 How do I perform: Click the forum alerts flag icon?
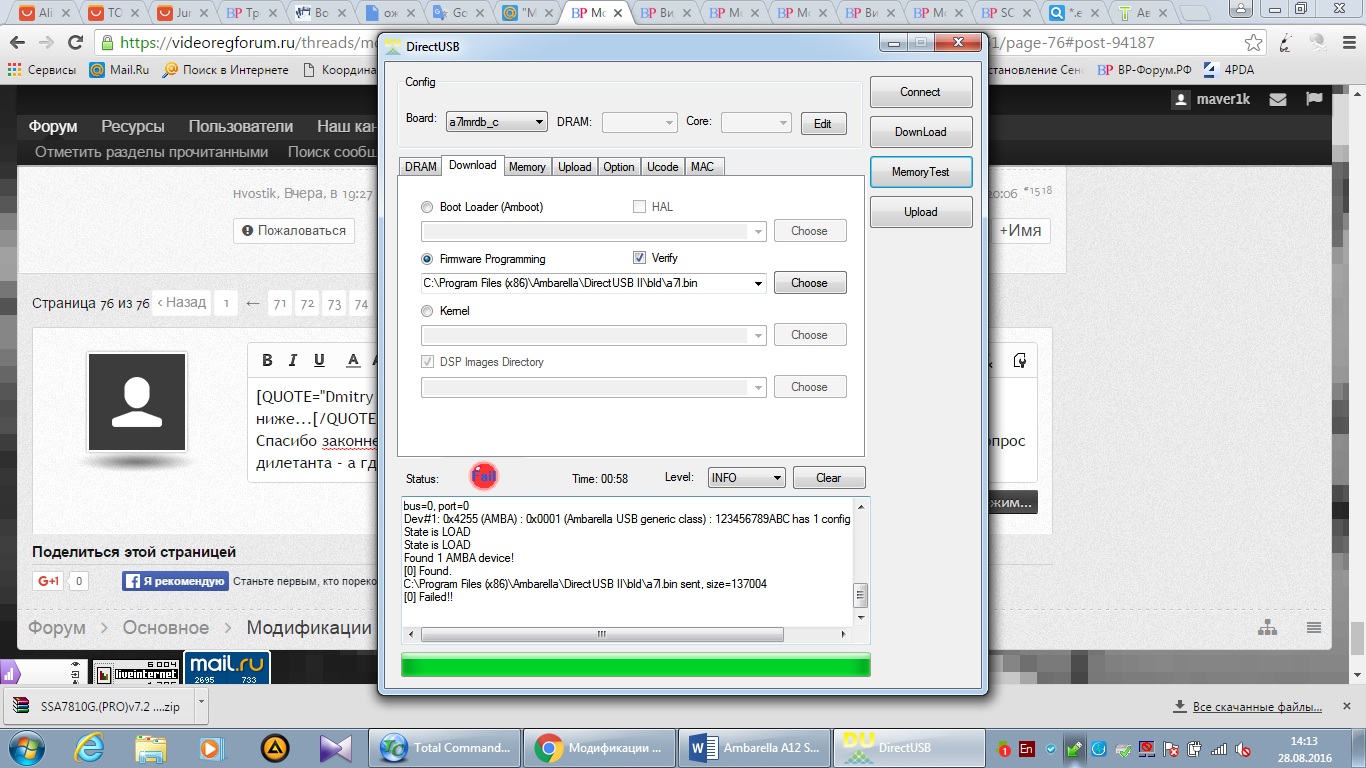(1314, 100)
